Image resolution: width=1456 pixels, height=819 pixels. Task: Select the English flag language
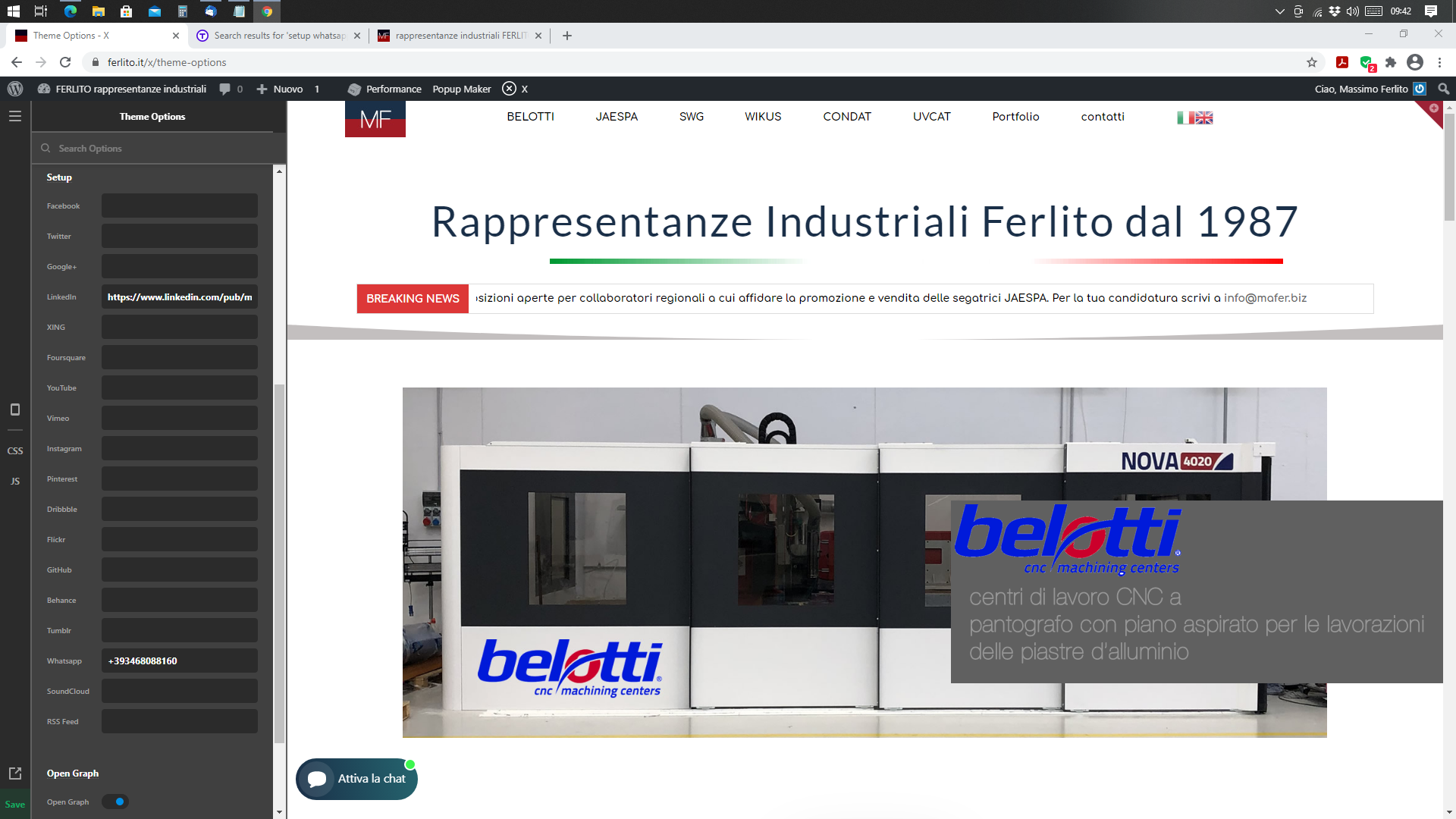pos(1204,118)
